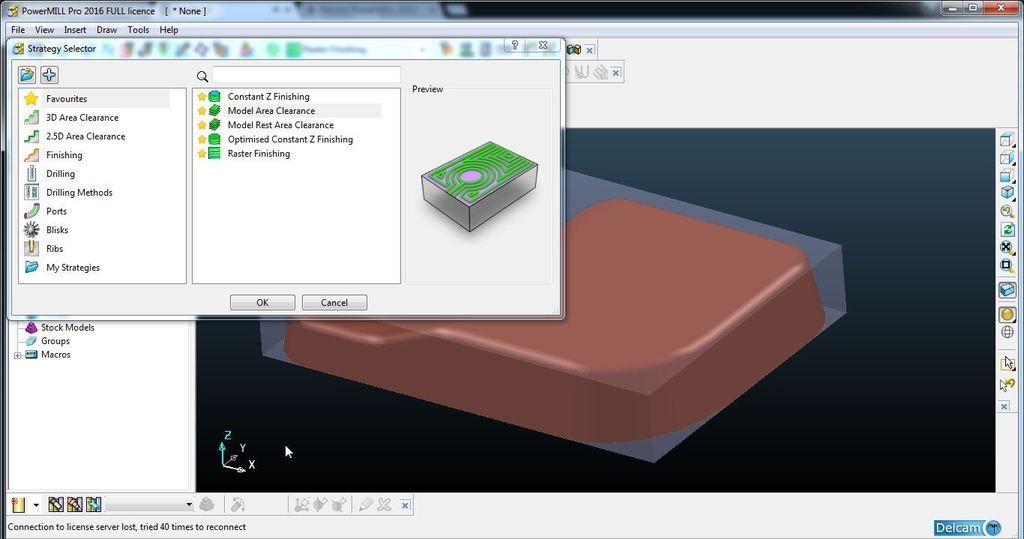Expand the Macros tree node
The height and width of the screenshot is (539, 1024).
point(18,355)
